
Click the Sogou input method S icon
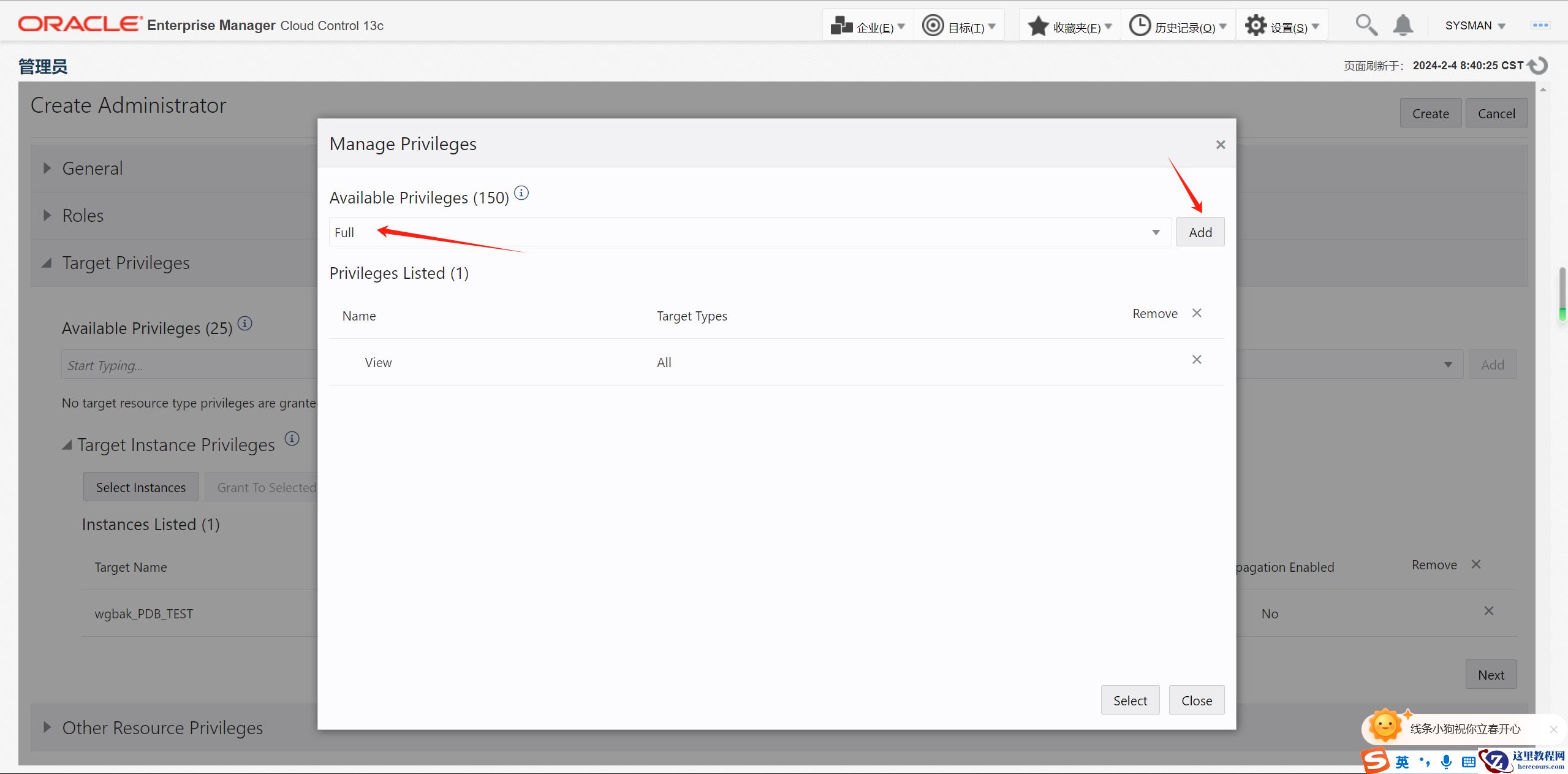(x=1376, y=761)
